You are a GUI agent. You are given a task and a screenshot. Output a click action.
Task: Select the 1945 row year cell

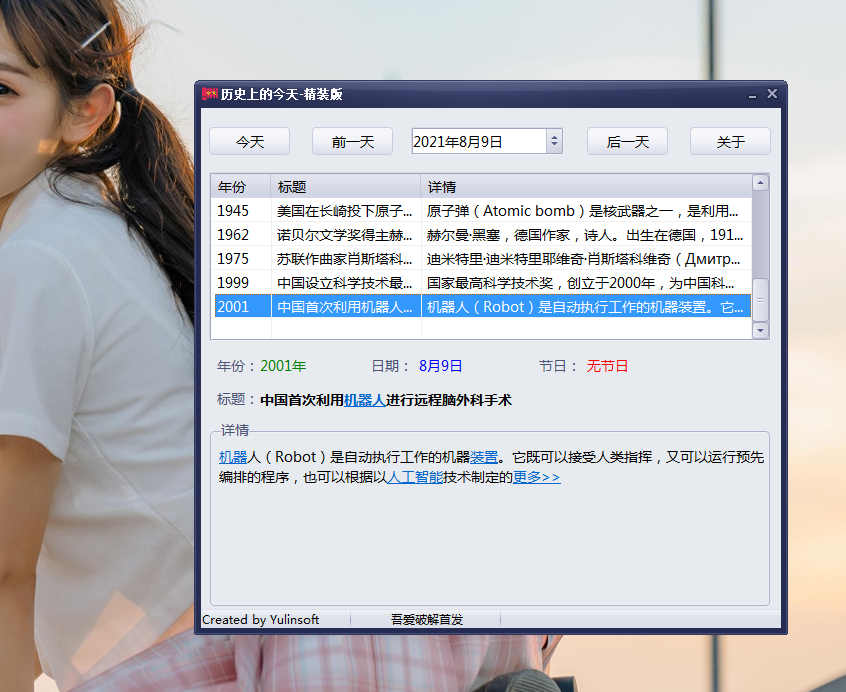[233, 211]
